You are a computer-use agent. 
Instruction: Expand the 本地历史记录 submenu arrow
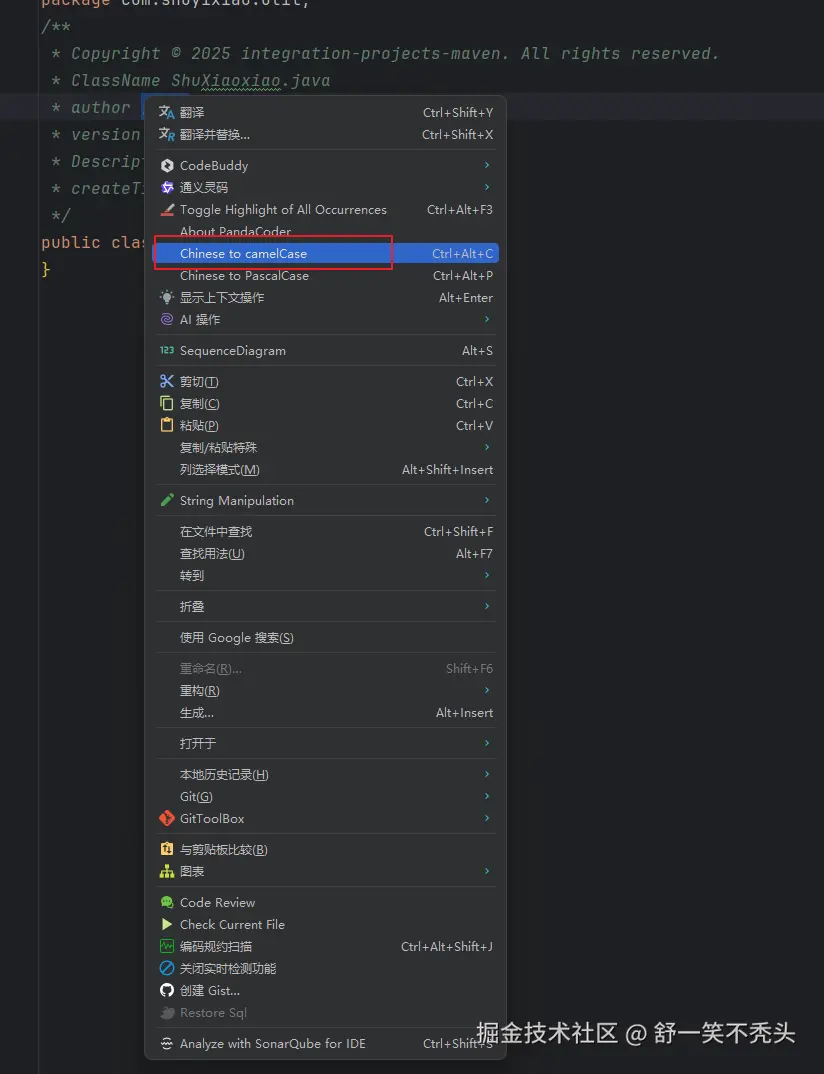point(487,775)
